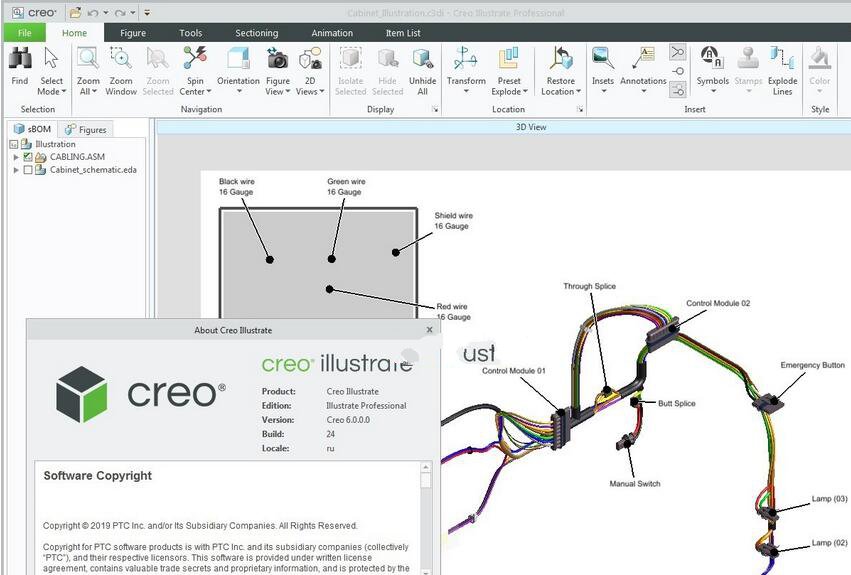Open the Spin Center tool
This screenshot has width=851, height=575.
[x=194, y=61]
